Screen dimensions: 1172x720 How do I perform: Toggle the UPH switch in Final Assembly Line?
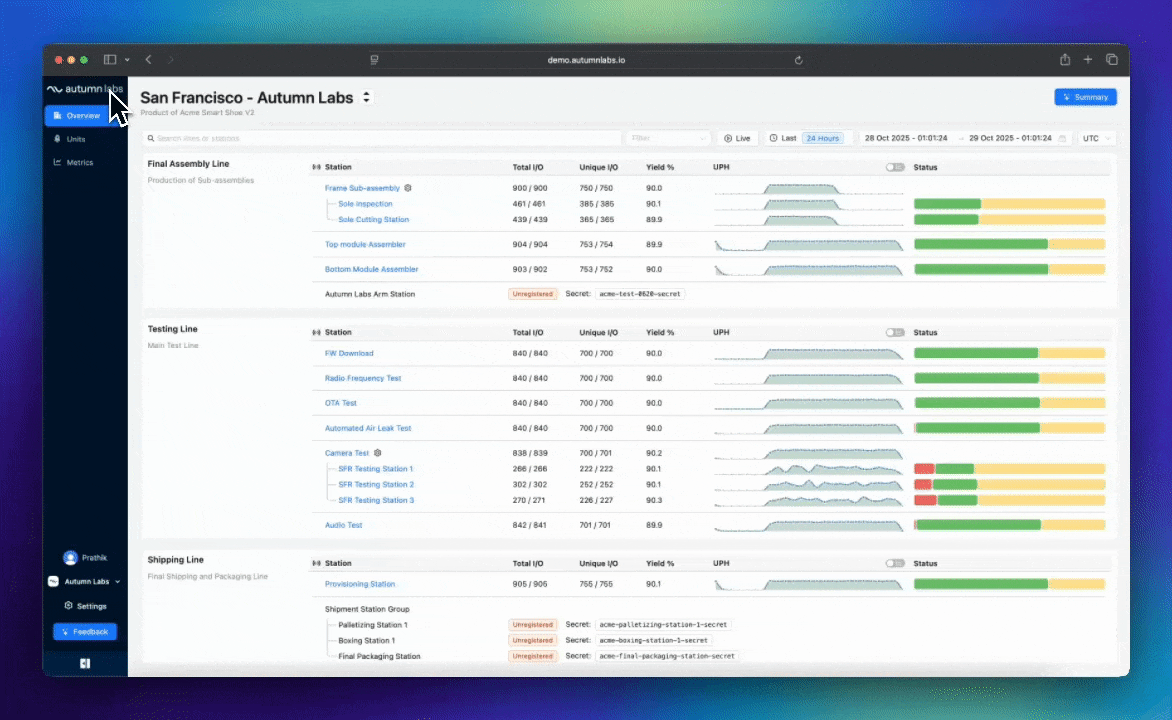coord(894,167)
